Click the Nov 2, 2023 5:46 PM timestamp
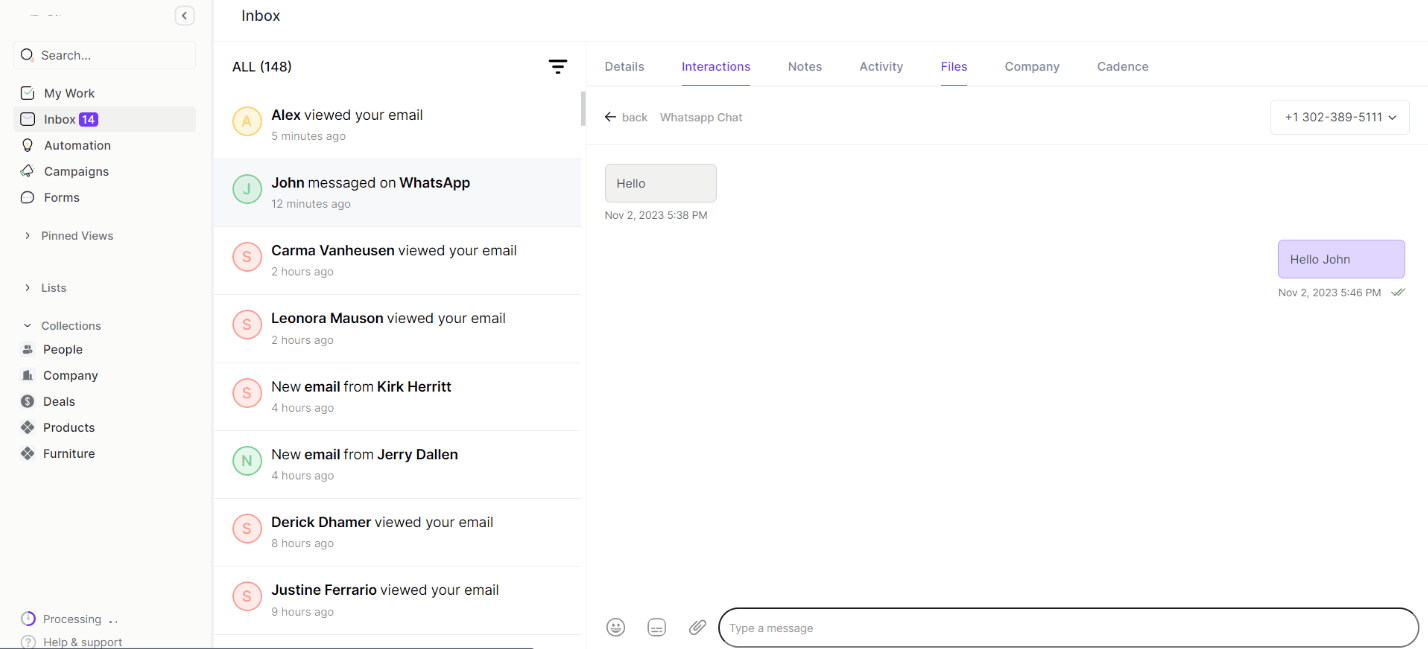Image resolution: width=1428 pixels, height=649 pixels. (x=1329, y=293)
